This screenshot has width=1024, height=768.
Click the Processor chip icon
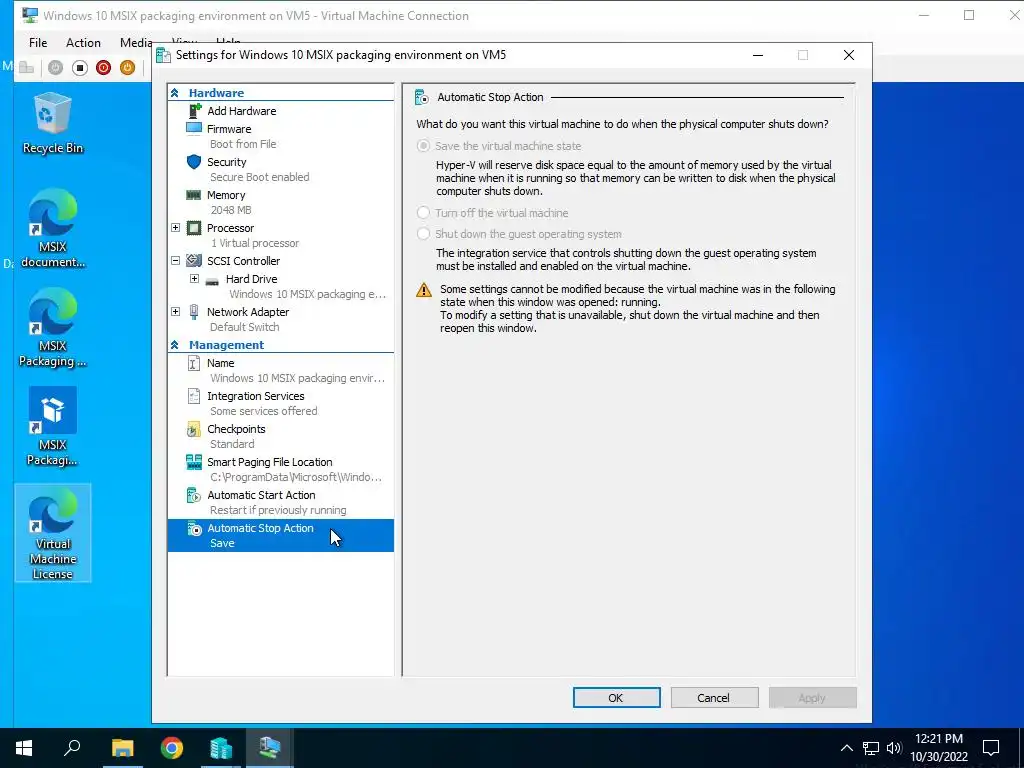coord(194,228)
